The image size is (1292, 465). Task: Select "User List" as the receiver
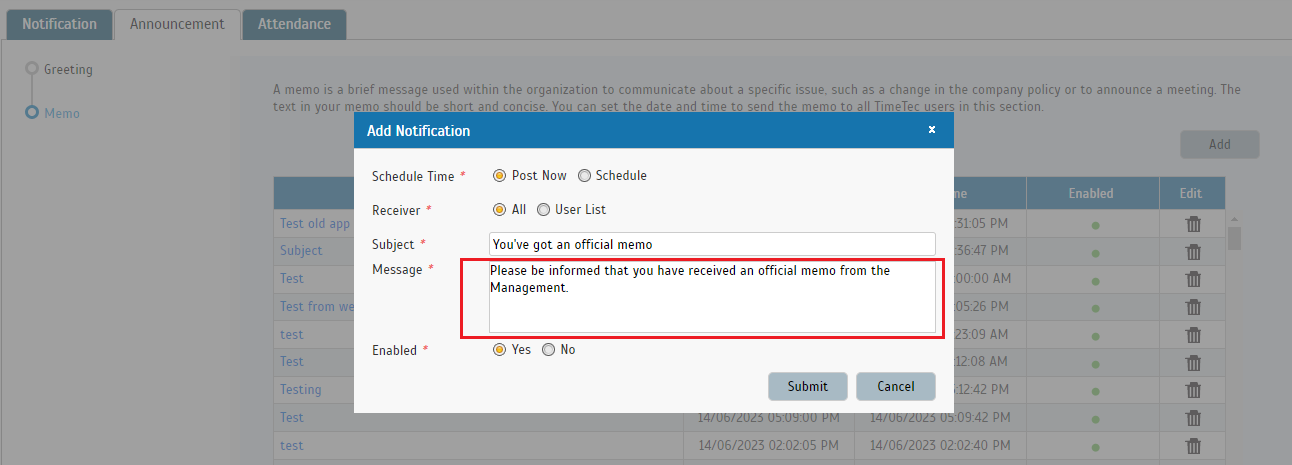point(544,210)
